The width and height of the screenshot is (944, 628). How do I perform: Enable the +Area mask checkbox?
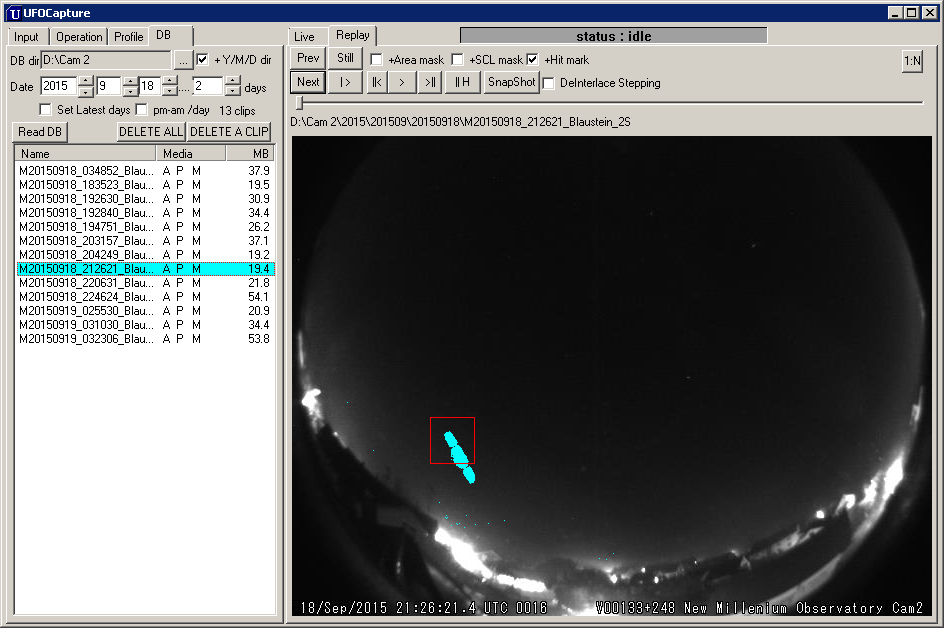pos(376,60)
